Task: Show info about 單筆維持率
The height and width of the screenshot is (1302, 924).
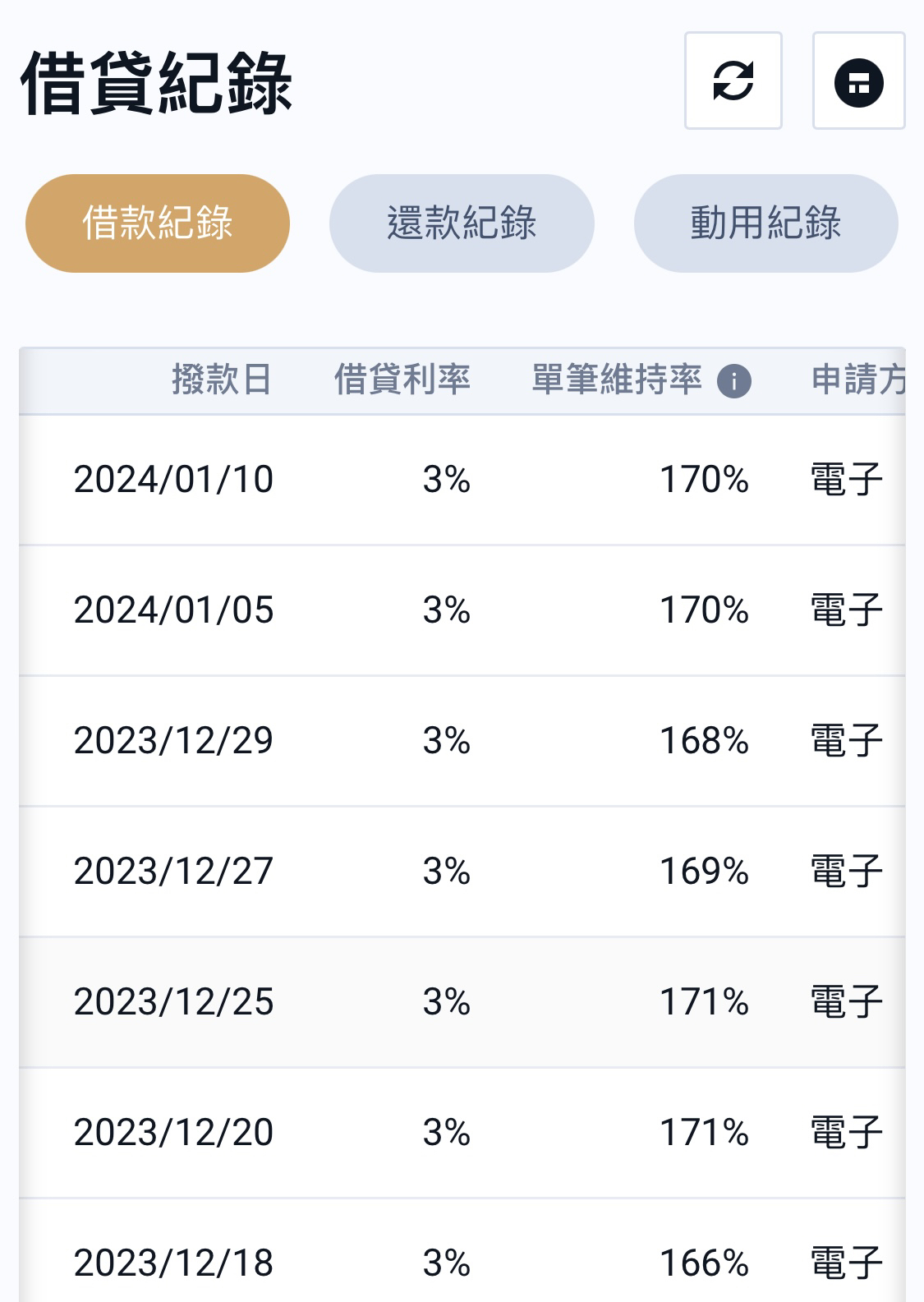Action: [733, 381]
